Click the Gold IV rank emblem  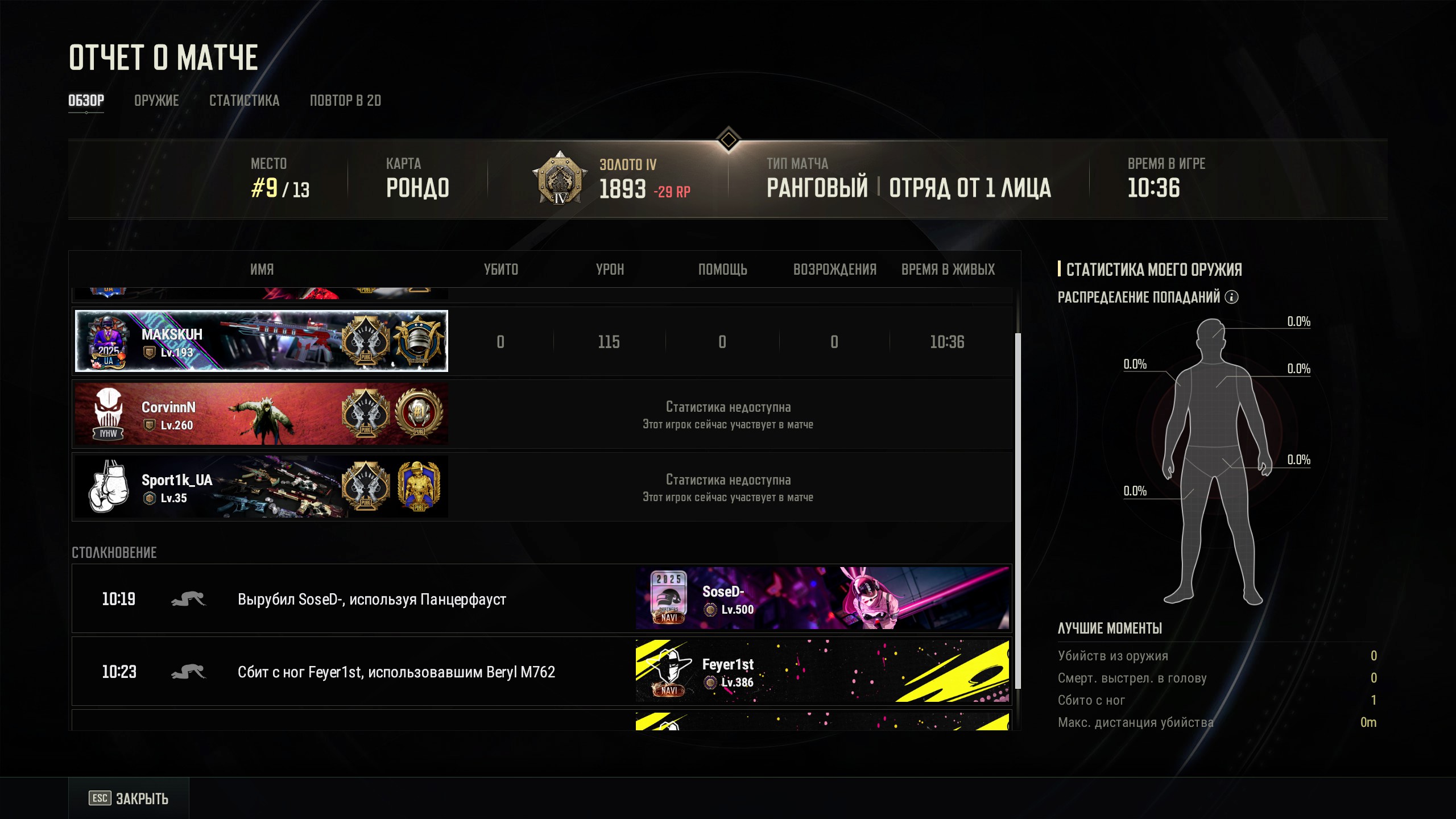pyautogui.click(x=560, y=179)
